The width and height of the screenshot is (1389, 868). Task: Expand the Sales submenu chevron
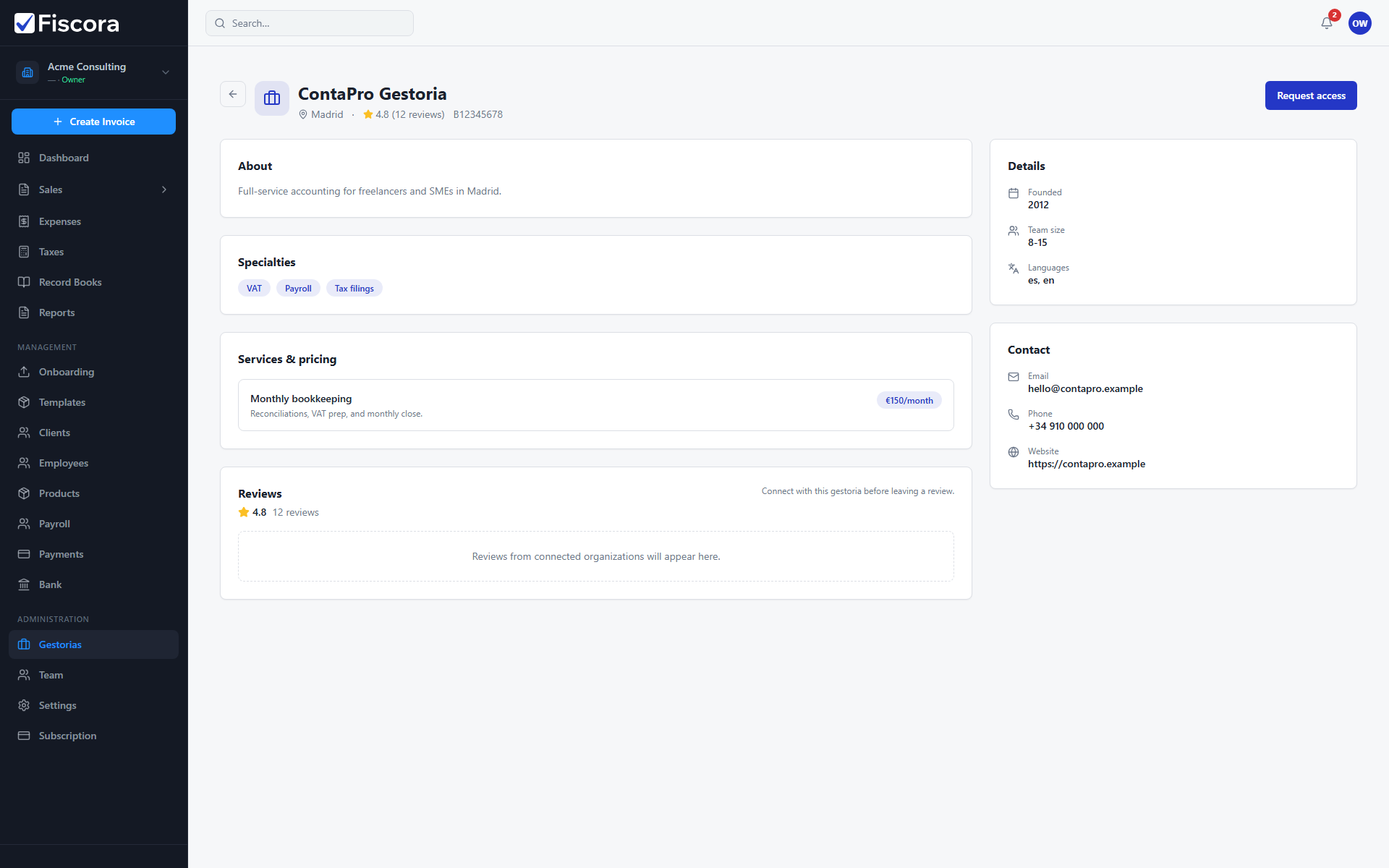pos(164,190)
